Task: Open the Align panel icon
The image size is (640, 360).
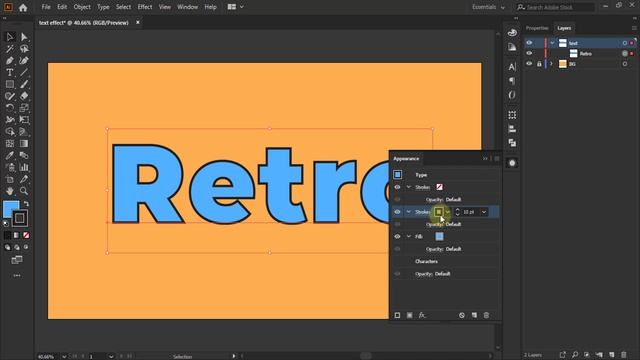Action: click(x=512, y=129)
